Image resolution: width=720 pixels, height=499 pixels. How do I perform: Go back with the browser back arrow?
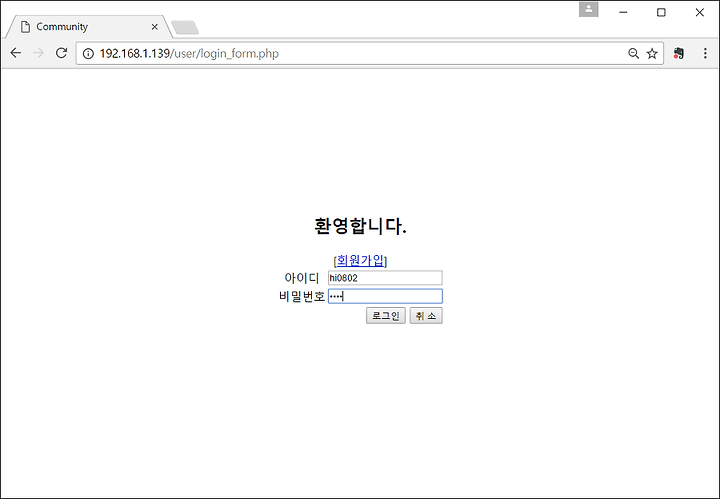point(16,53)
